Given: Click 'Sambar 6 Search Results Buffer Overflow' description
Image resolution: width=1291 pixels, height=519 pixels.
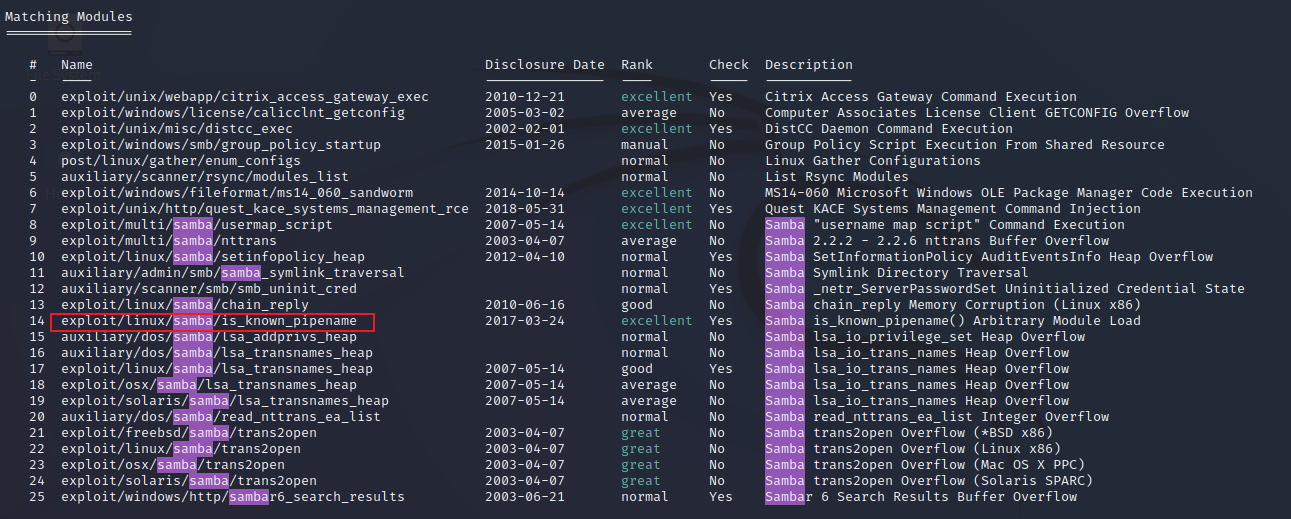Looking at the screenshot, I should click(x=921, y=497).
